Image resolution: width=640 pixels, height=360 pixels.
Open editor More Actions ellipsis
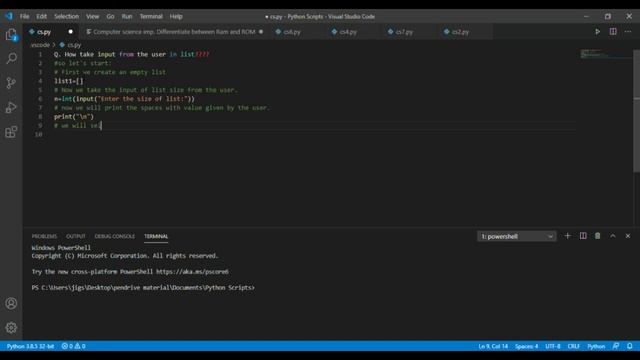pyautogui.click(x=628, y=31)
